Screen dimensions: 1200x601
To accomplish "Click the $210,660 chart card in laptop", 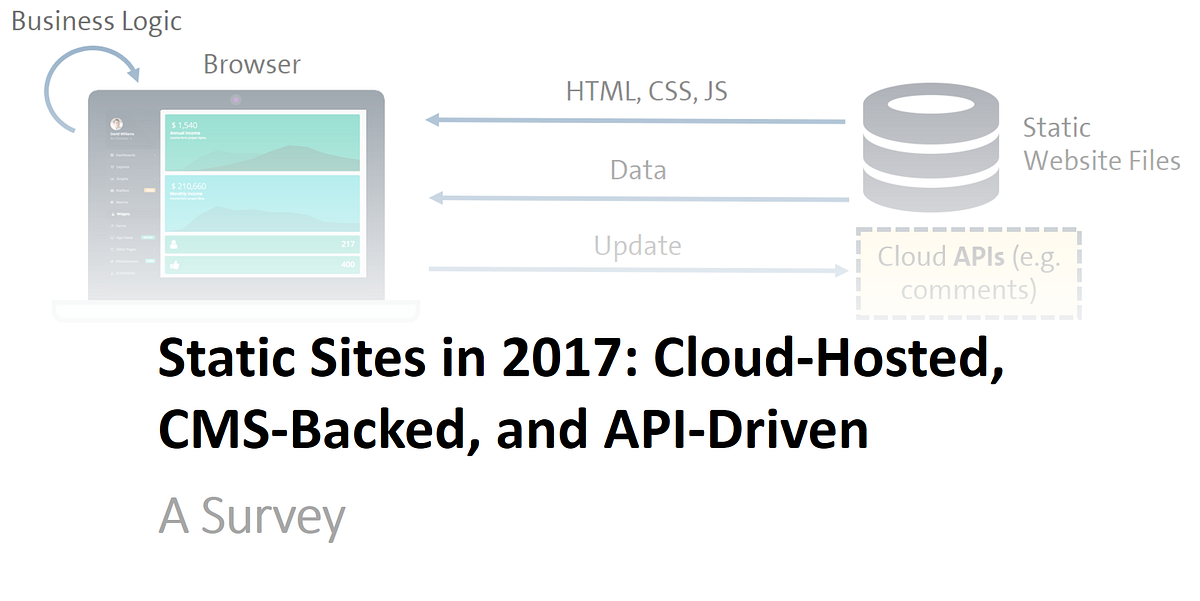I will 262,203.
